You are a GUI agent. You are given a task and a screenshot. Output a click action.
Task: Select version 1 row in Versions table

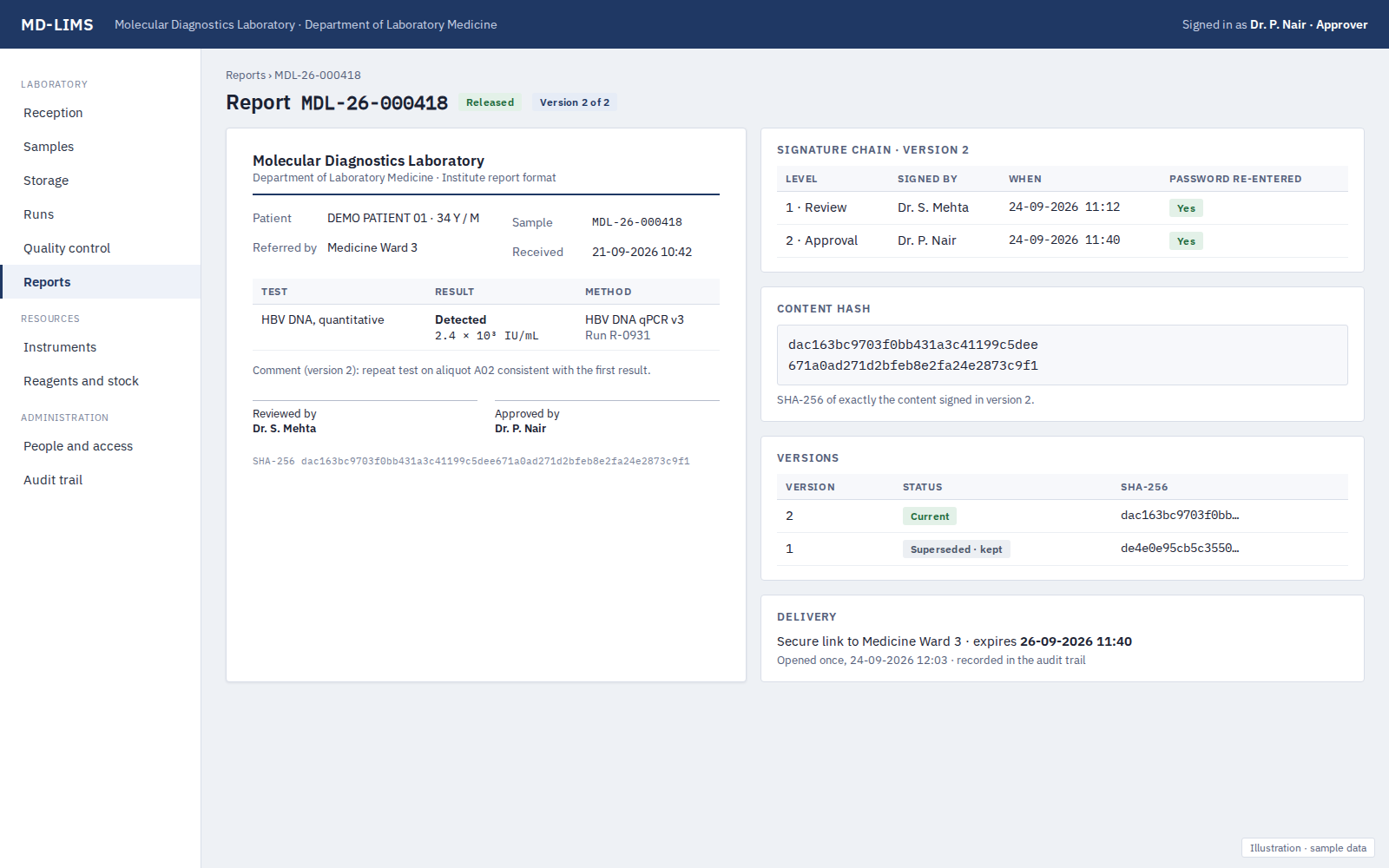point(1063,549)
